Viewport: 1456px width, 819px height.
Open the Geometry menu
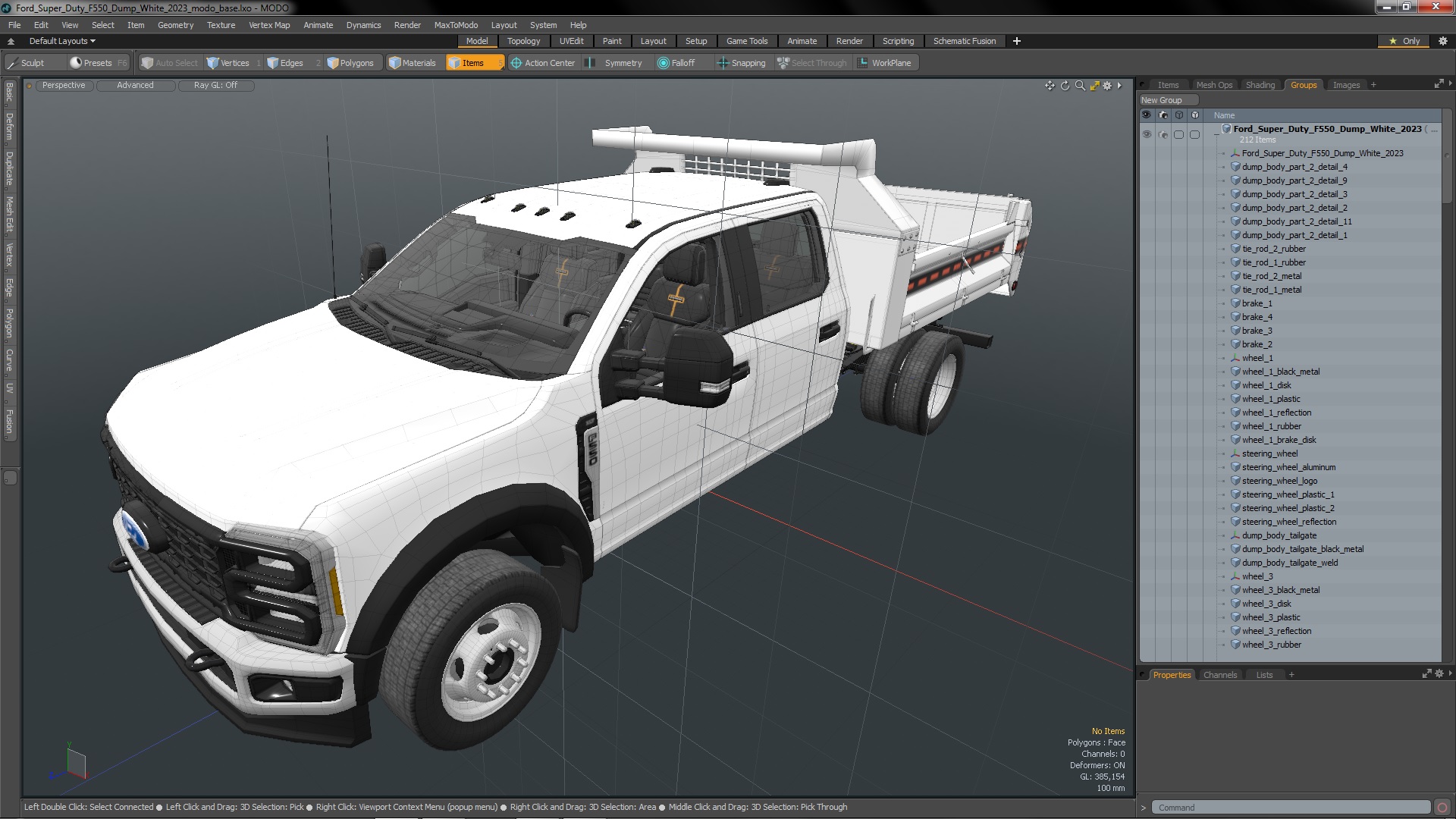pos(175,25)
